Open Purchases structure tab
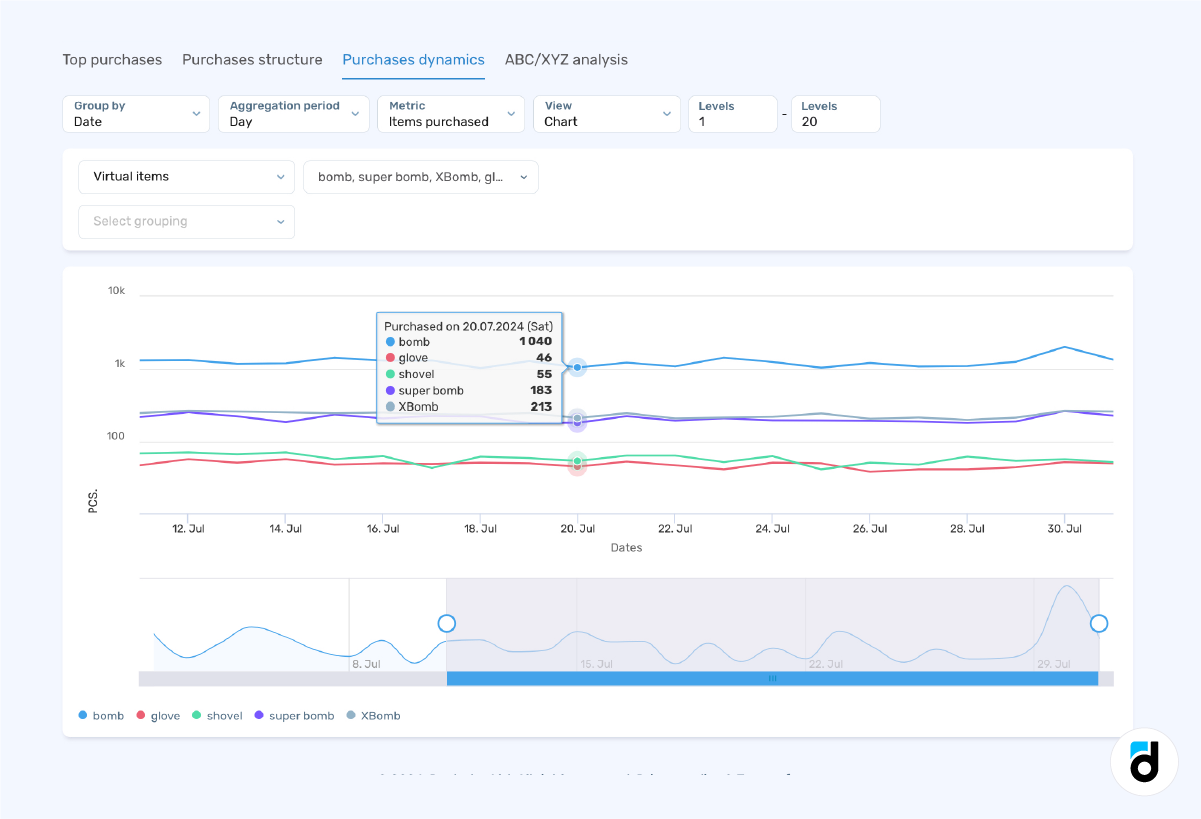The image size is (1201, 819). tap(252, 60)
